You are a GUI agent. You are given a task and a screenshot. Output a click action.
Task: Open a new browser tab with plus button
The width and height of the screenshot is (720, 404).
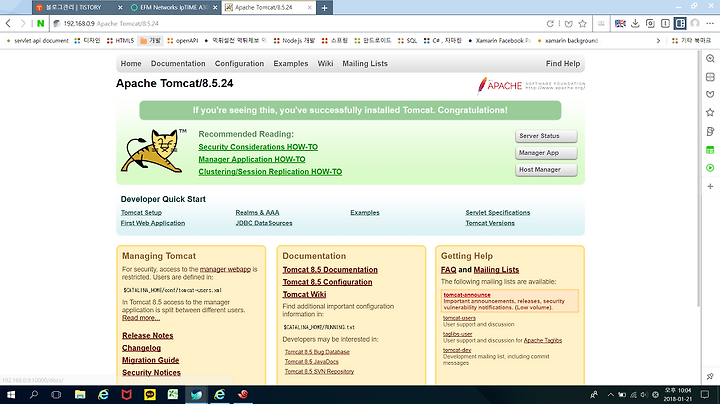tap(324, 8)
